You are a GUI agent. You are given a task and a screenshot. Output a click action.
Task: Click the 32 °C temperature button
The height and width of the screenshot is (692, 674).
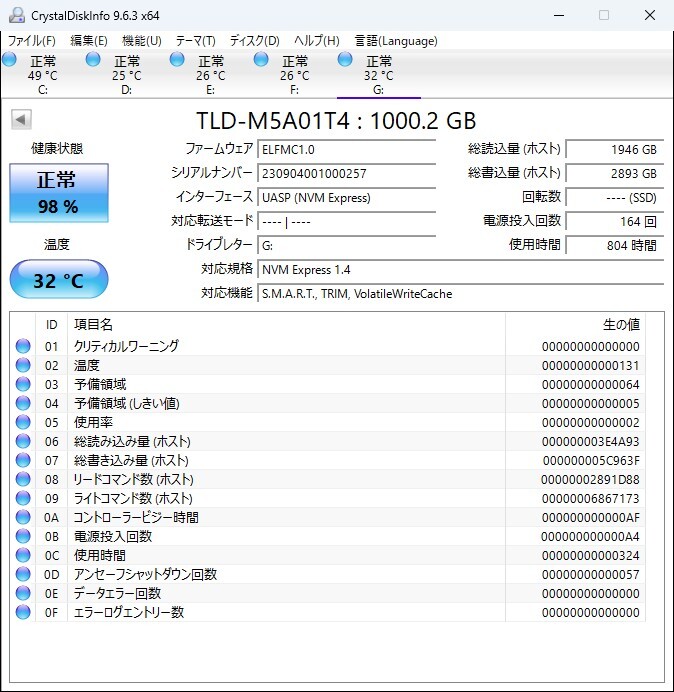click(59, 280)
